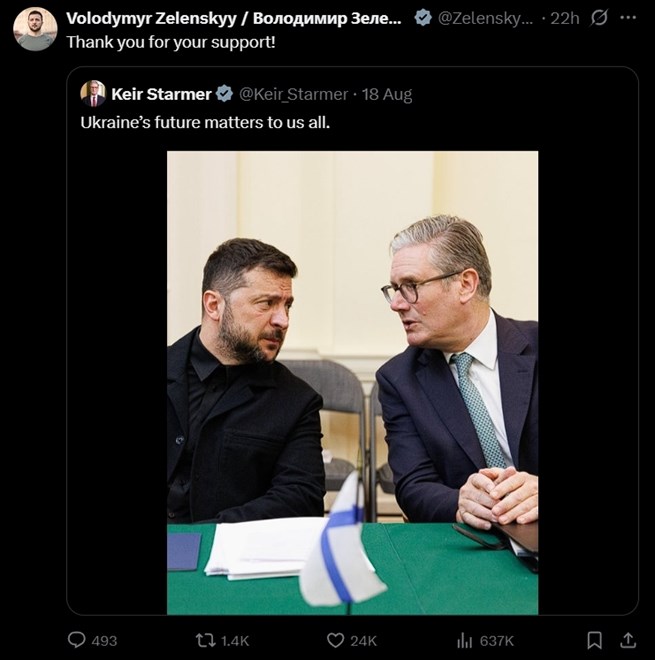Click the share icon on the tweet
This screenshot has width=655, height=660.
pos(628,640)
